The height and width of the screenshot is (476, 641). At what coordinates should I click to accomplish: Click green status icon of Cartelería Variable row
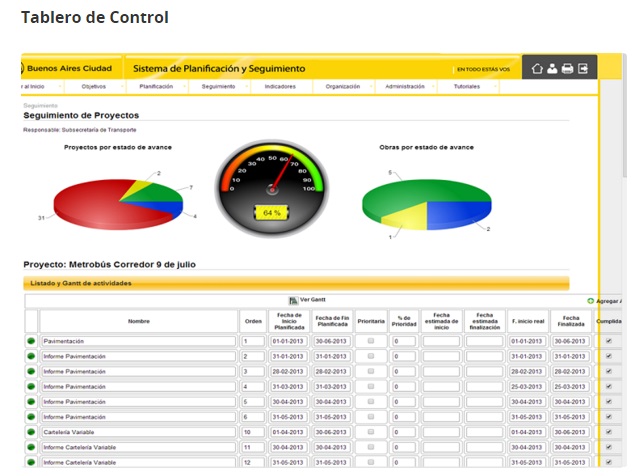[31, 432]
